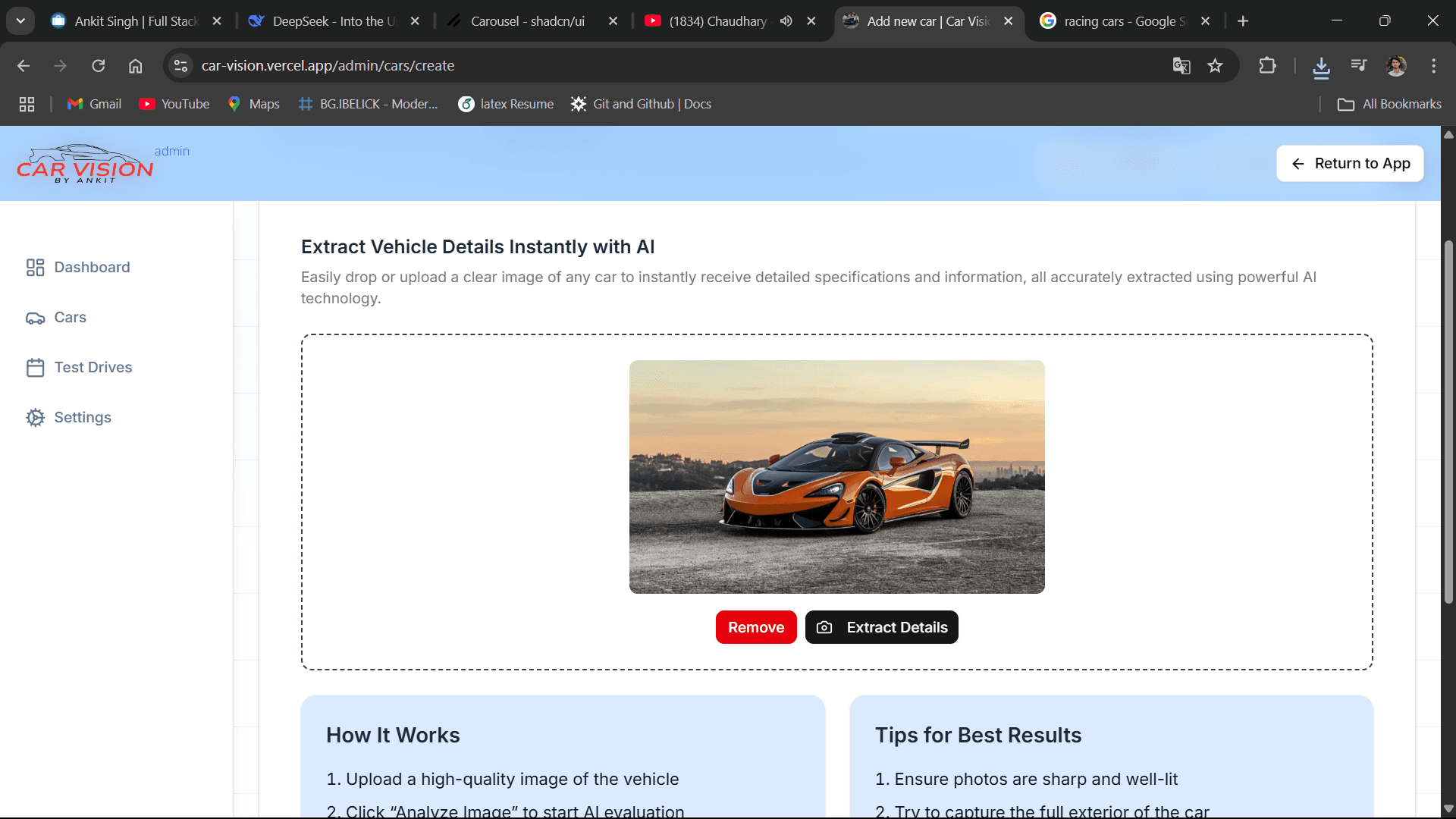Open the browser home page
This screenshot has width=1456, height=819.
pyautogui.click(x=135, y=66)
